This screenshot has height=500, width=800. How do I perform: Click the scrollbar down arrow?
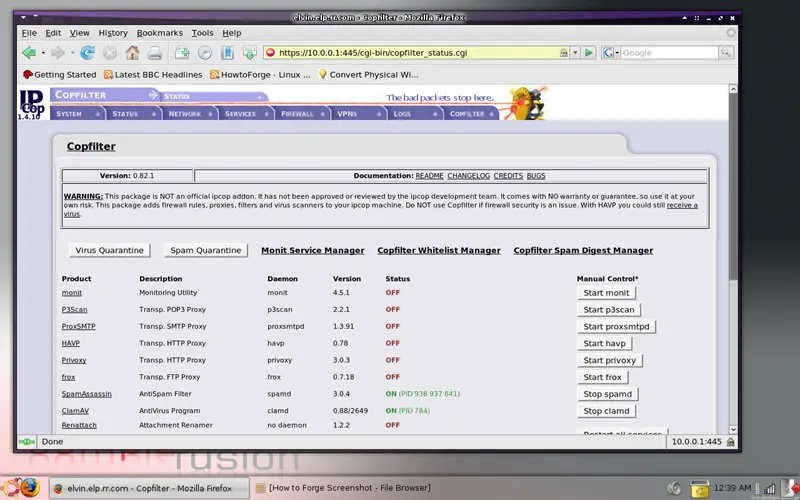[733, 430]
